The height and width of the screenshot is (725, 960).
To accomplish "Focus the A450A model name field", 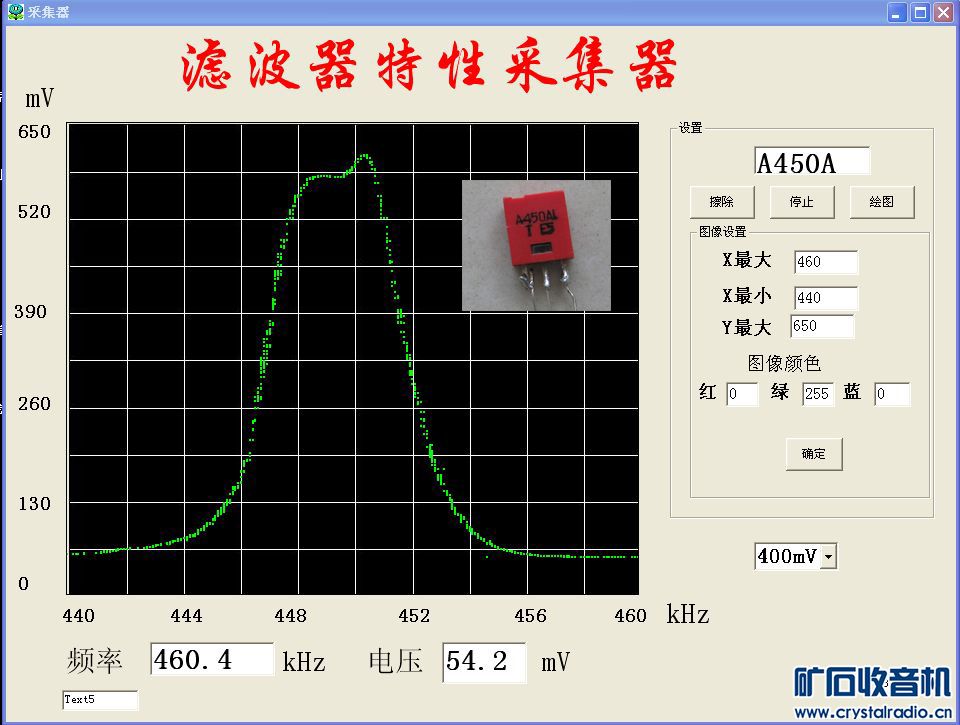I will click(x=812, y=162).
